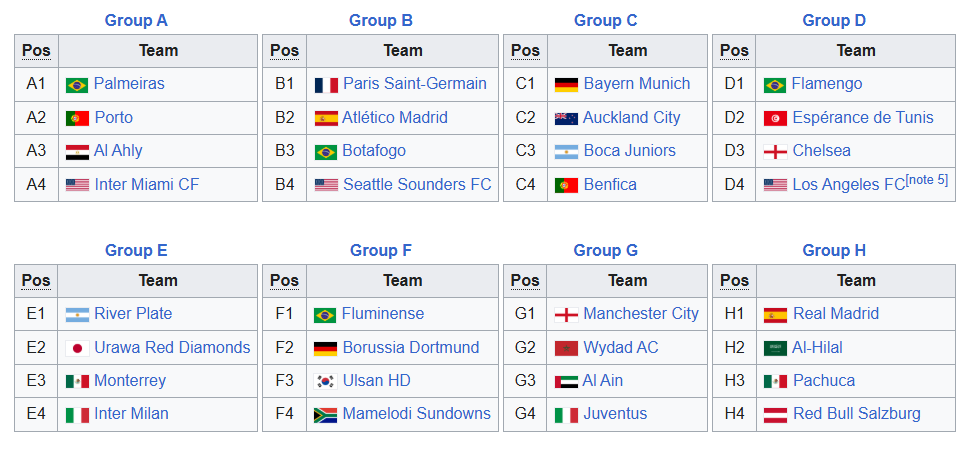Go to the Manchester City page link
The height and width of the screenshot is (455, 972).
(641, 314)
